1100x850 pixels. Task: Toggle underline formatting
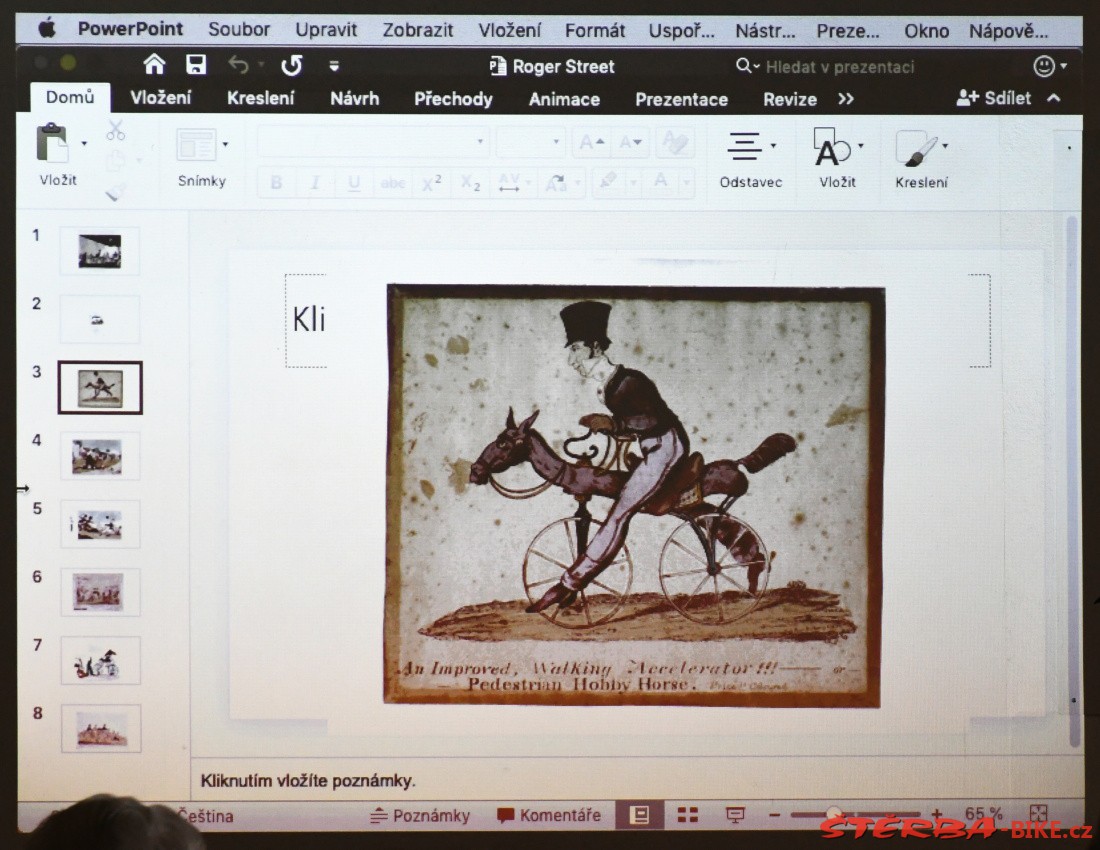(354, 184)
